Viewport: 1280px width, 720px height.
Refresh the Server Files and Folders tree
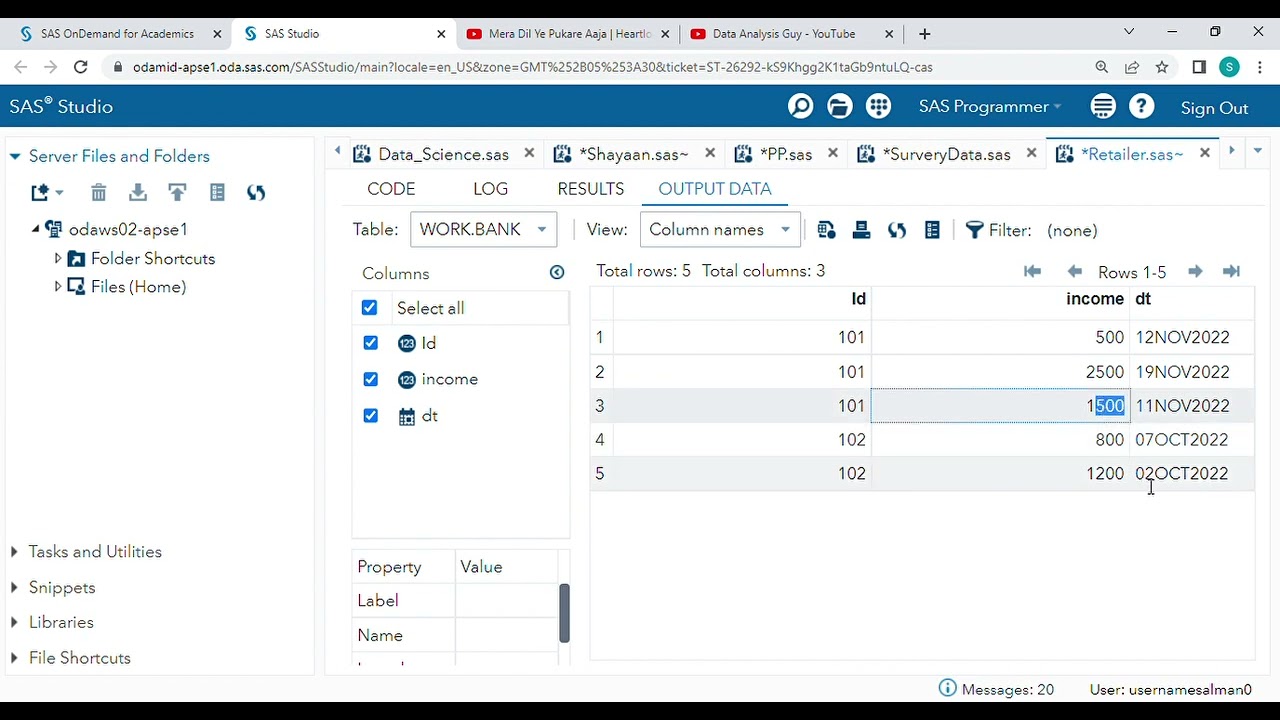tap(256, 192)
